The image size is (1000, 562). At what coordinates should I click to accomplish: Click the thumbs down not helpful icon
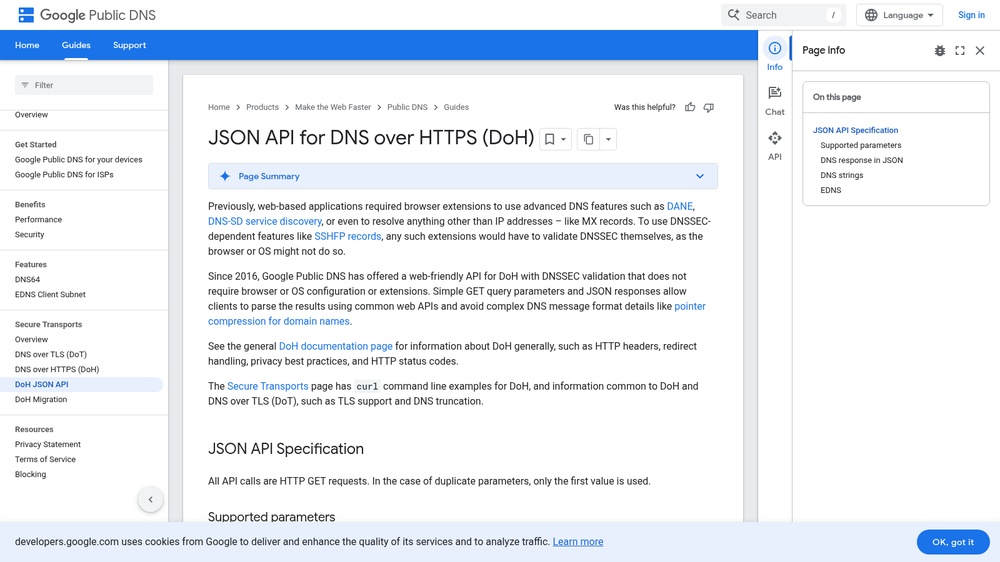click(709, 107)
